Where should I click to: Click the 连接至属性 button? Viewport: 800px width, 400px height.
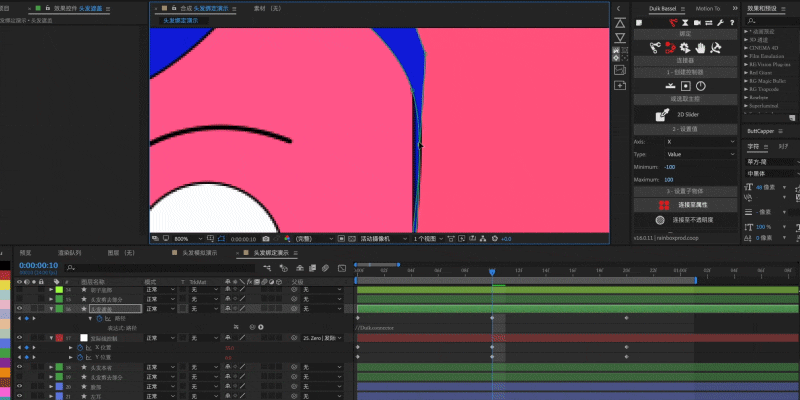[685, 205]
